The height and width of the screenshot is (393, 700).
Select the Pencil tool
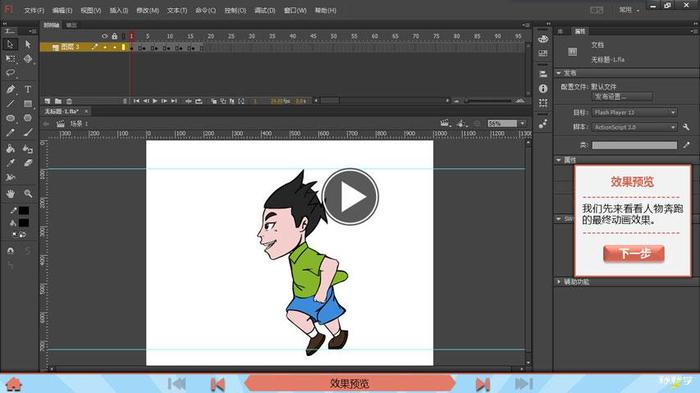[10, 132]
